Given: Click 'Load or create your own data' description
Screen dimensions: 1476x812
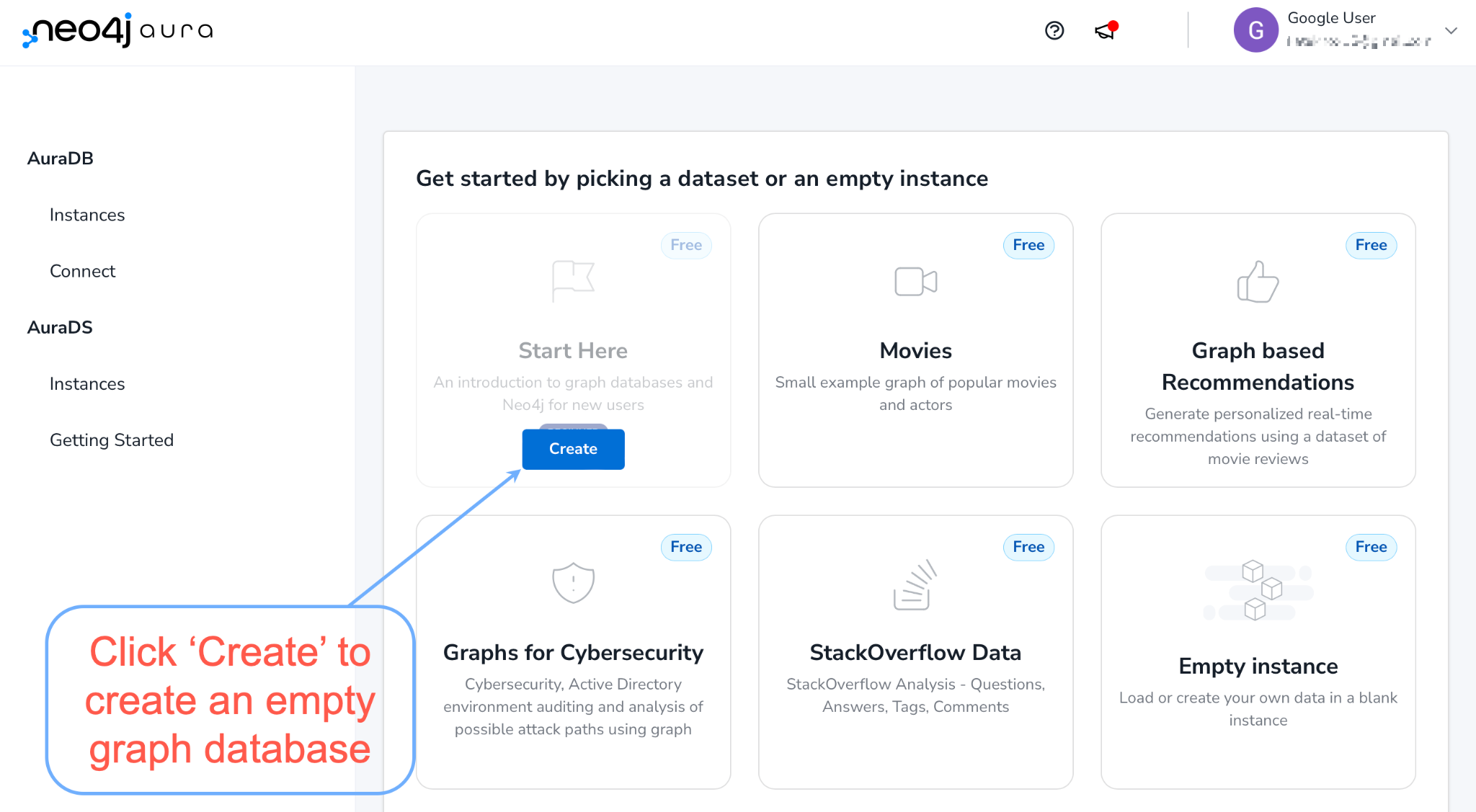Looking at the screenshot, I should point(1258,709).
